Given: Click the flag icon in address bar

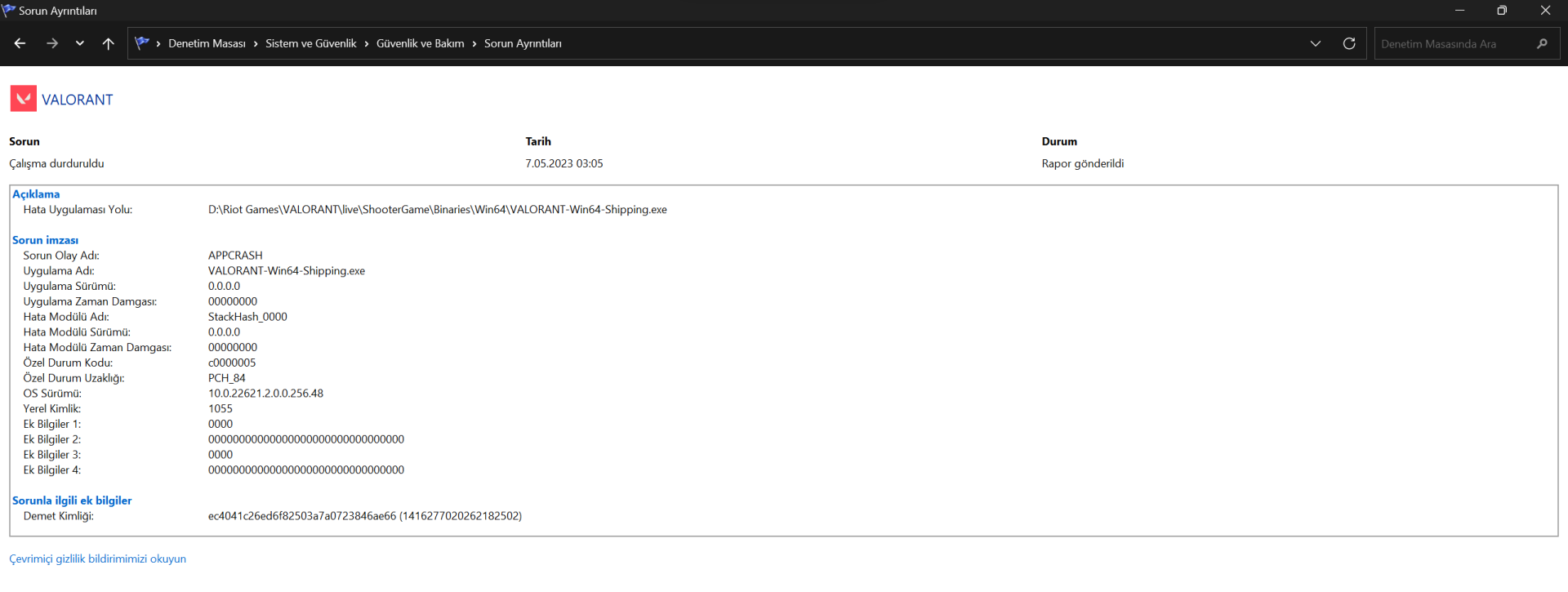Looking at the screenshot, I should pos(142,42).
